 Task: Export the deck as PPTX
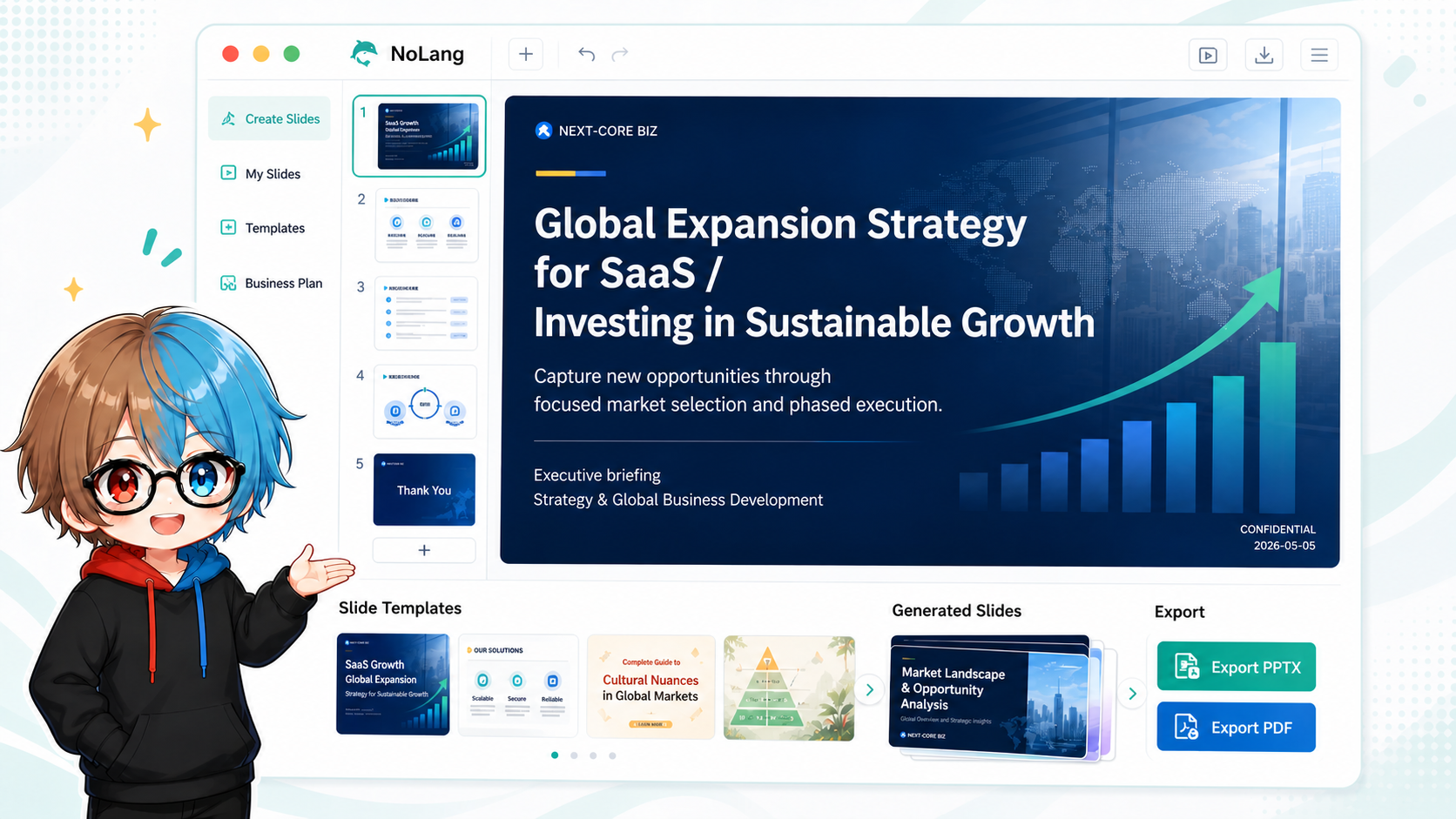1236,667
